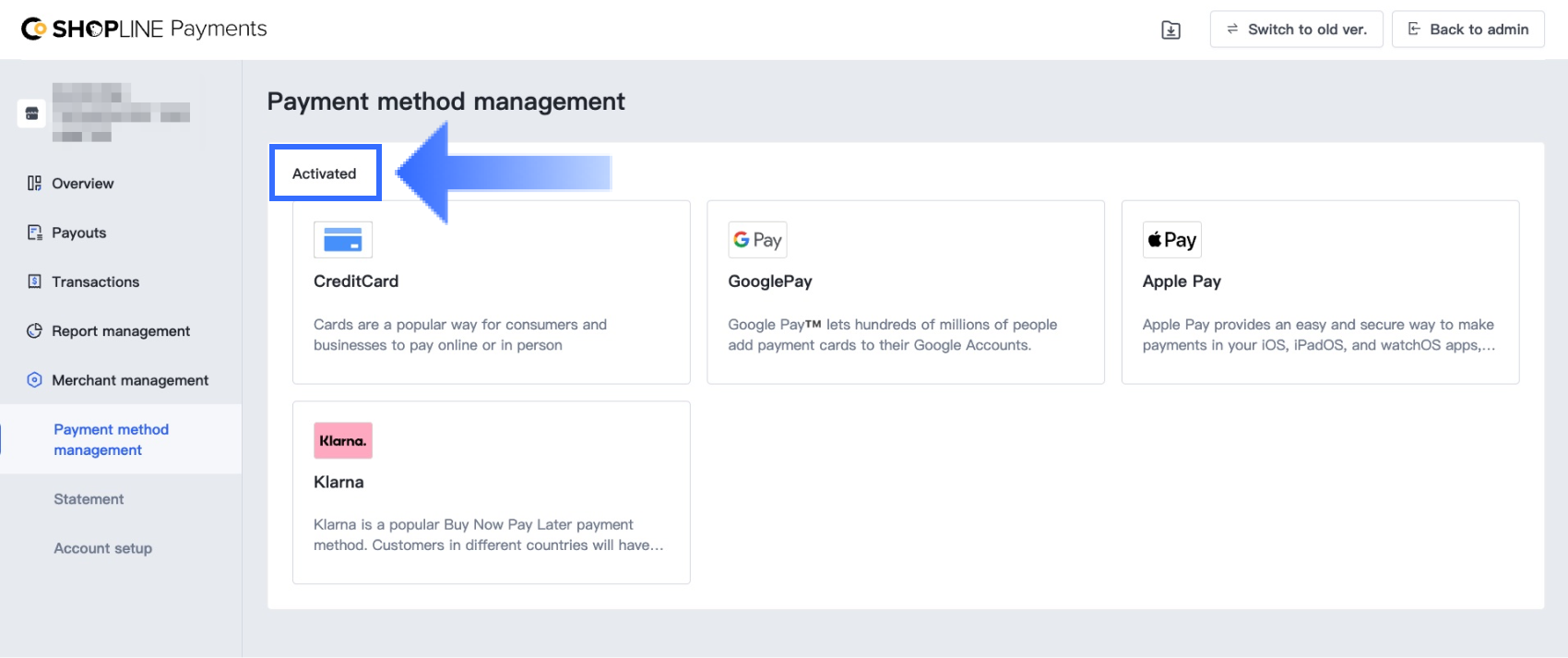Open the download center icon
The height and width of the screenshot is (658, 1568).
tap(1170, 30)
